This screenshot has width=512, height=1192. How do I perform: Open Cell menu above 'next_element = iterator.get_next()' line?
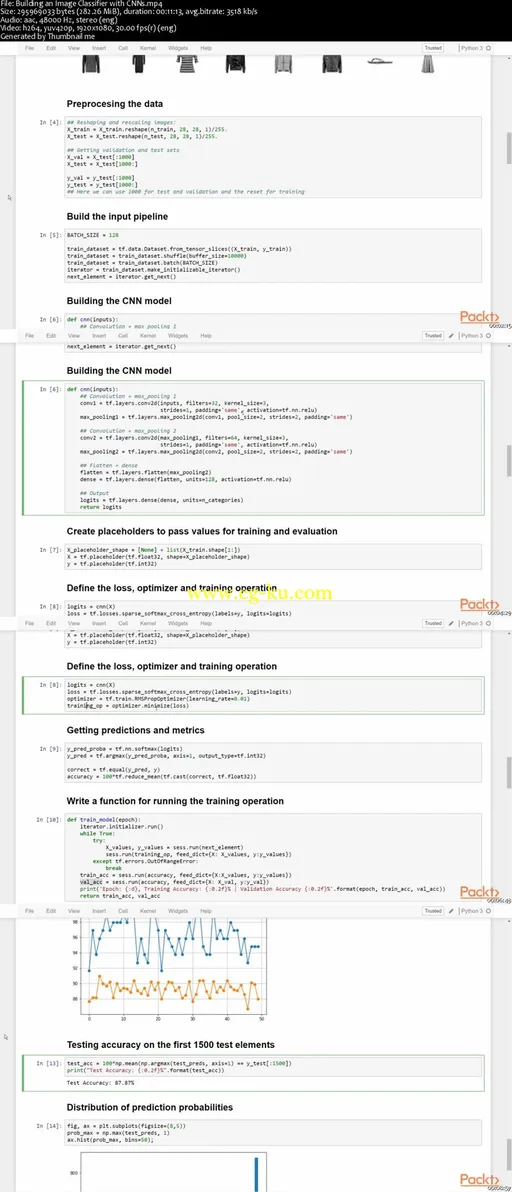click(x=123, y=335)
